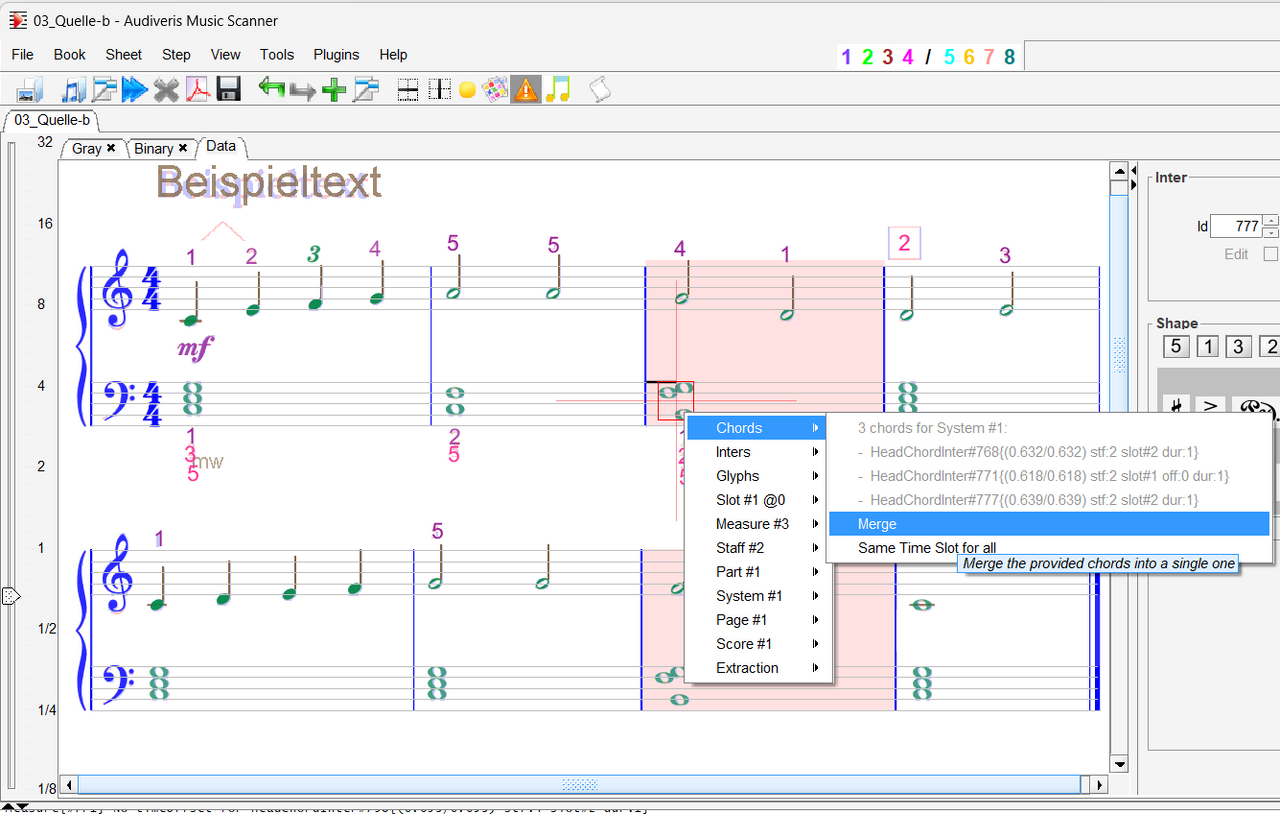
Task: Open the Book menu
Action: 70,55
